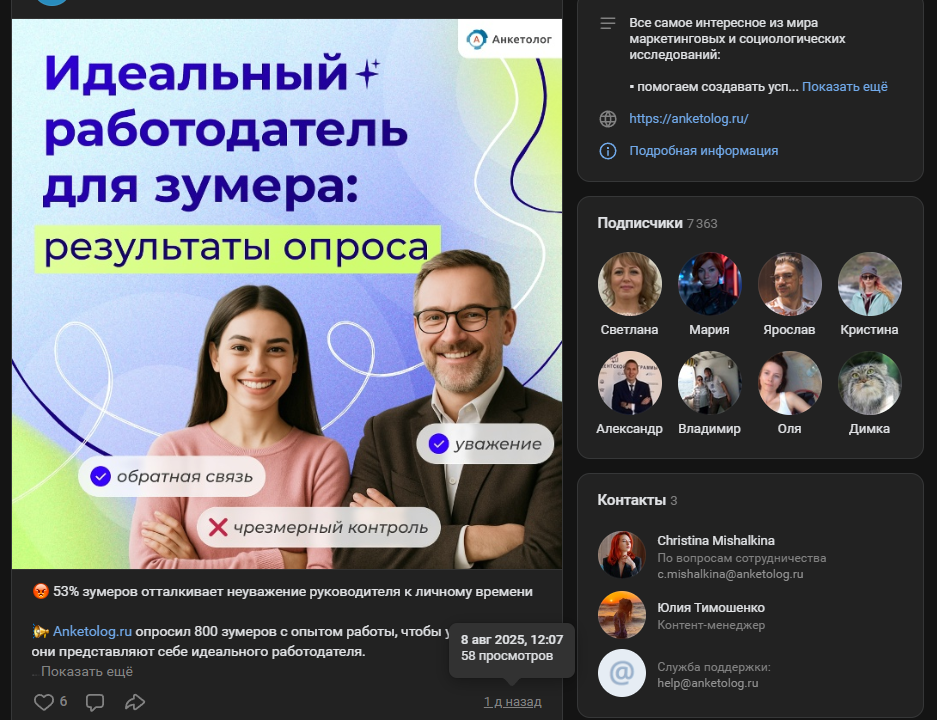Open the post image about ideal employer
This screenshot has width=937, height=720.
coord(287,294)
